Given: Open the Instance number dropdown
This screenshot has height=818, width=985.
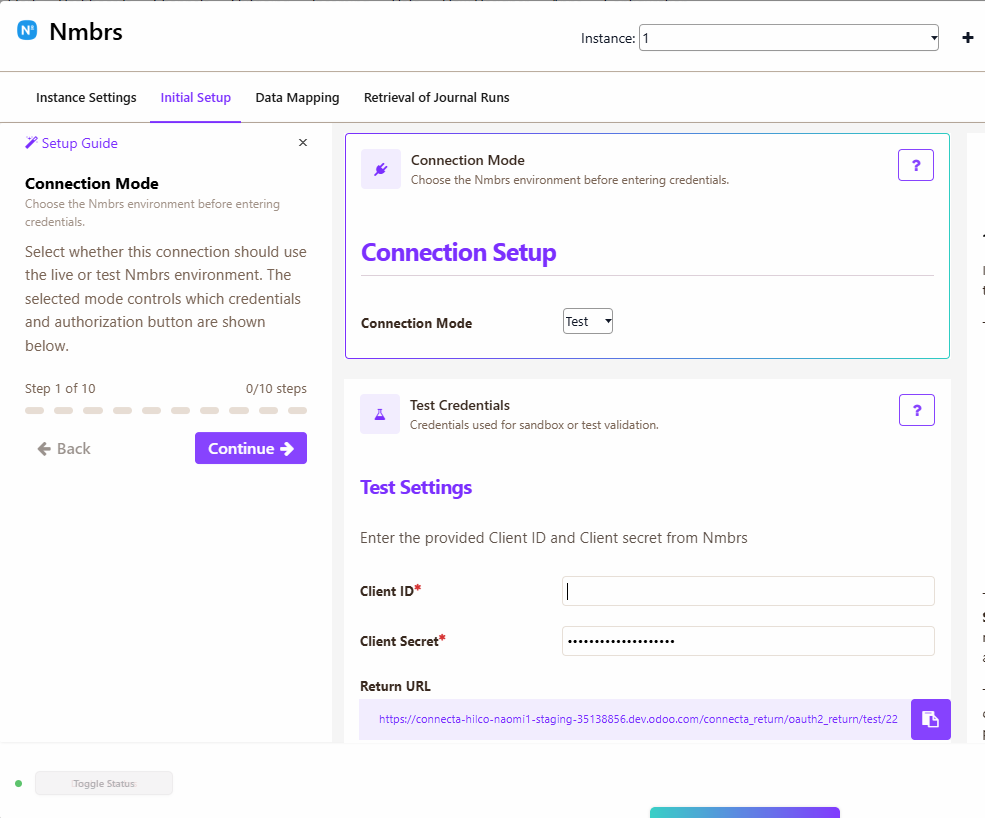Looking at the screenshot, I should (788, 38).
